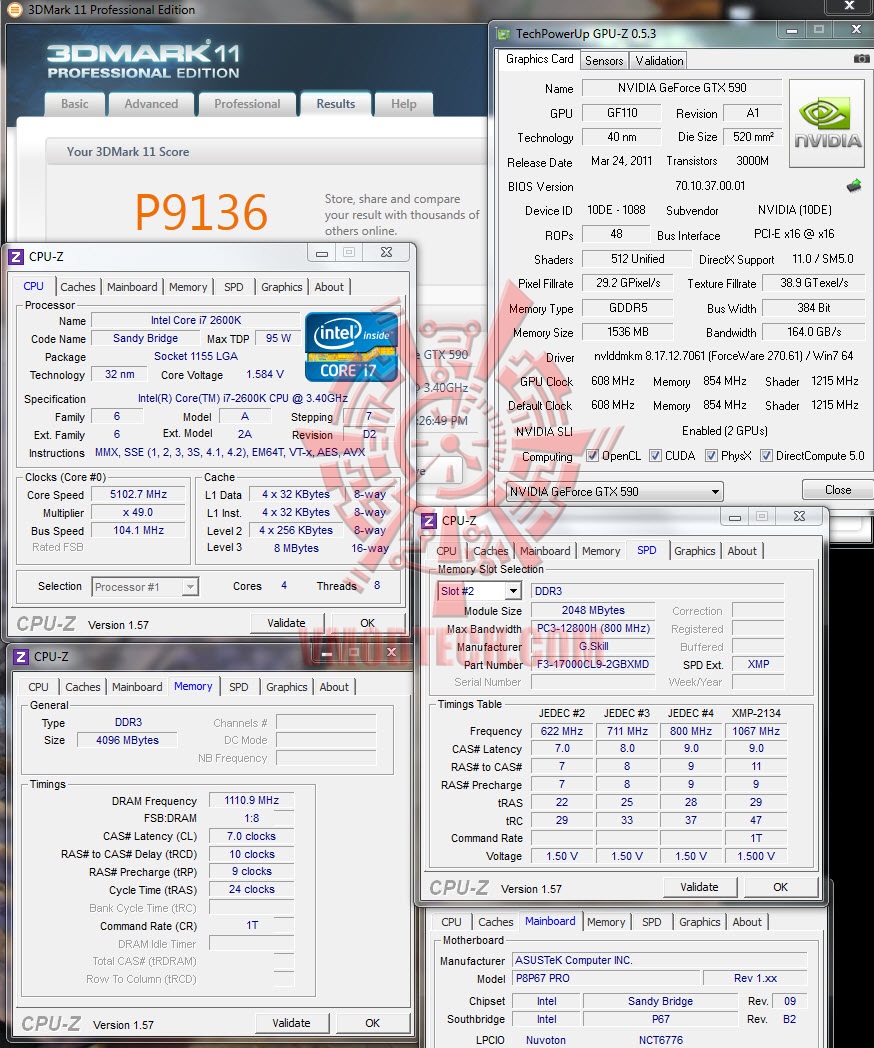Open the Processor #1 selection dropdown
874x1048 pixels.
point(144,587)
